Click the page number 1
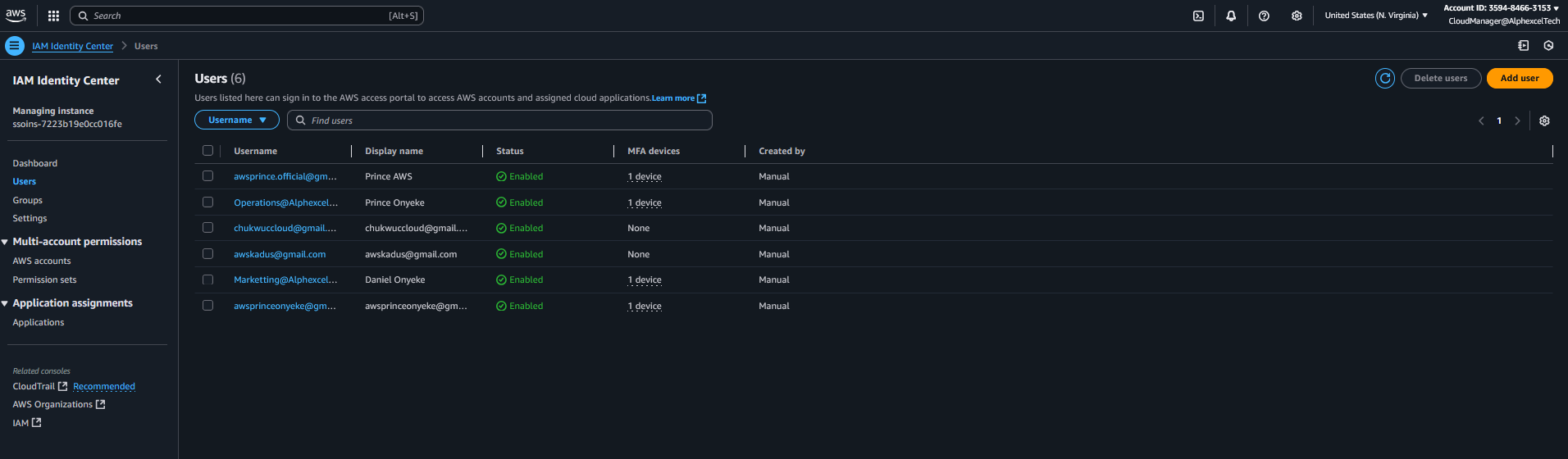This screenshot has width=1568, height=459. (1499, 120)
